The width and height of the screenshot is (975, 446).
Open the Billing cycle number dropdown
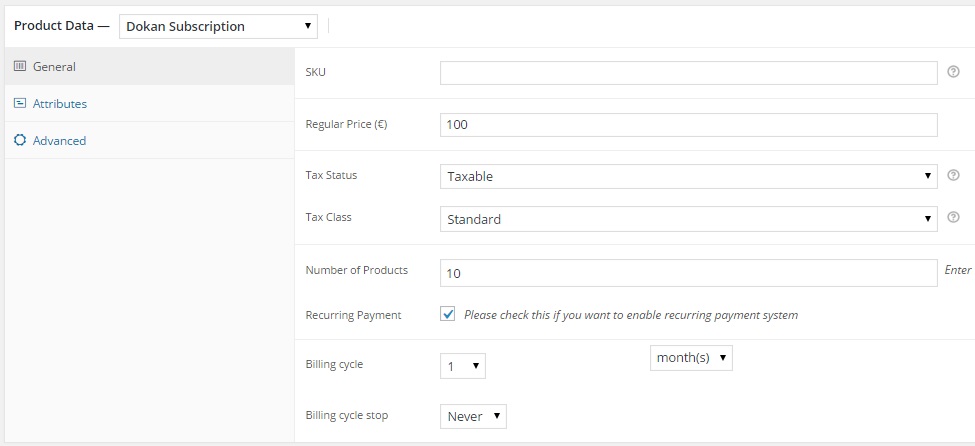463,366
